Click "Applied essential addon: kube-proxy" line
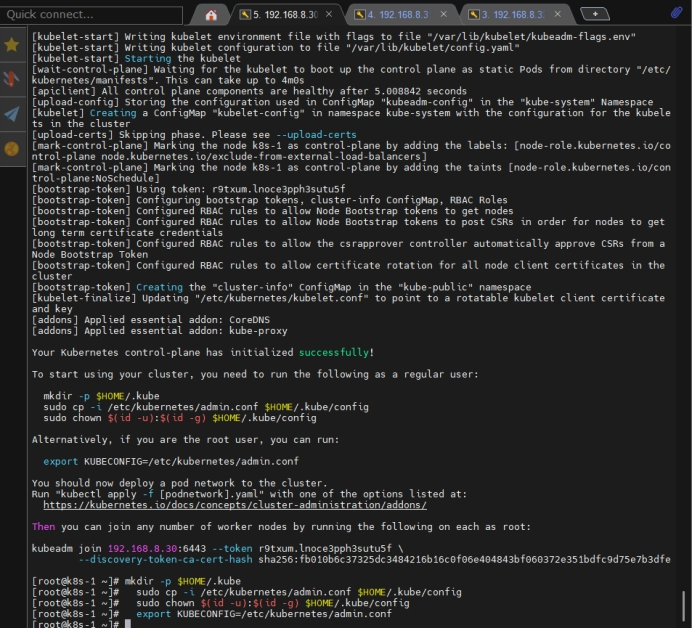692x628 pixels. pyautogui.click(x=159, y=331)
